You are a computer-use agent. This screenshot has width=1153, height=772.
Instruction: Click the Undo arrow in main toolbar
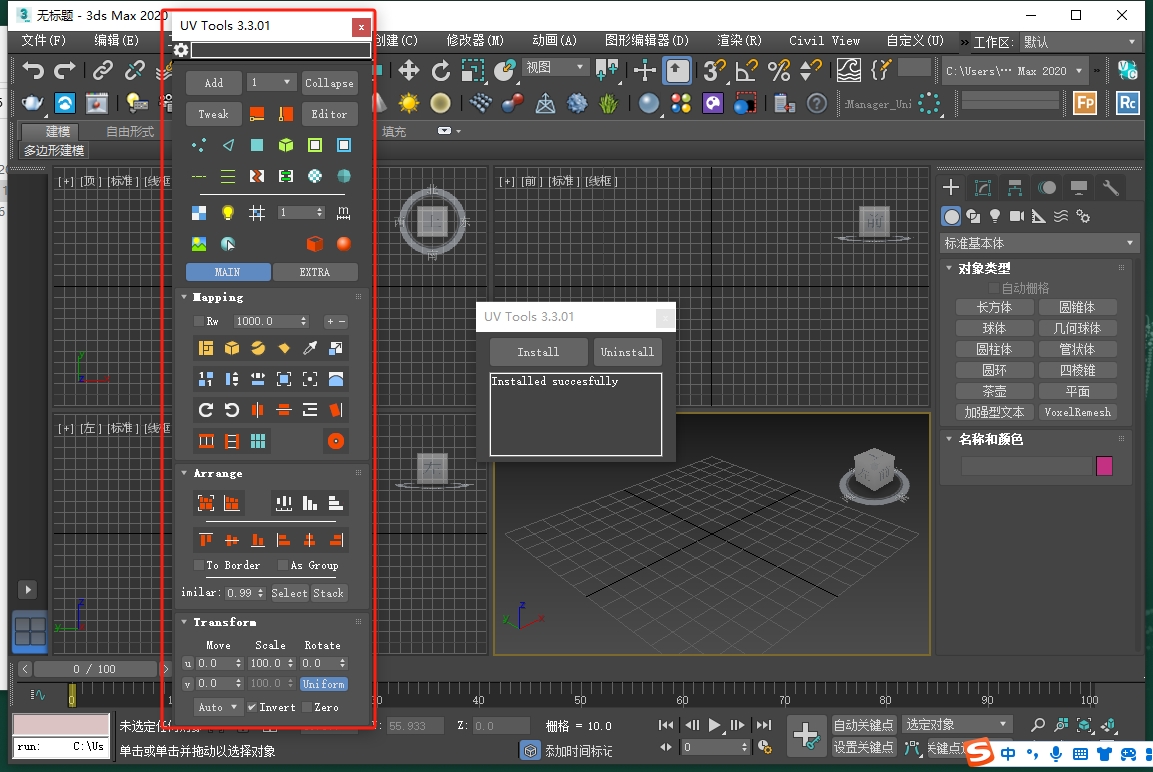click(32, 71)
